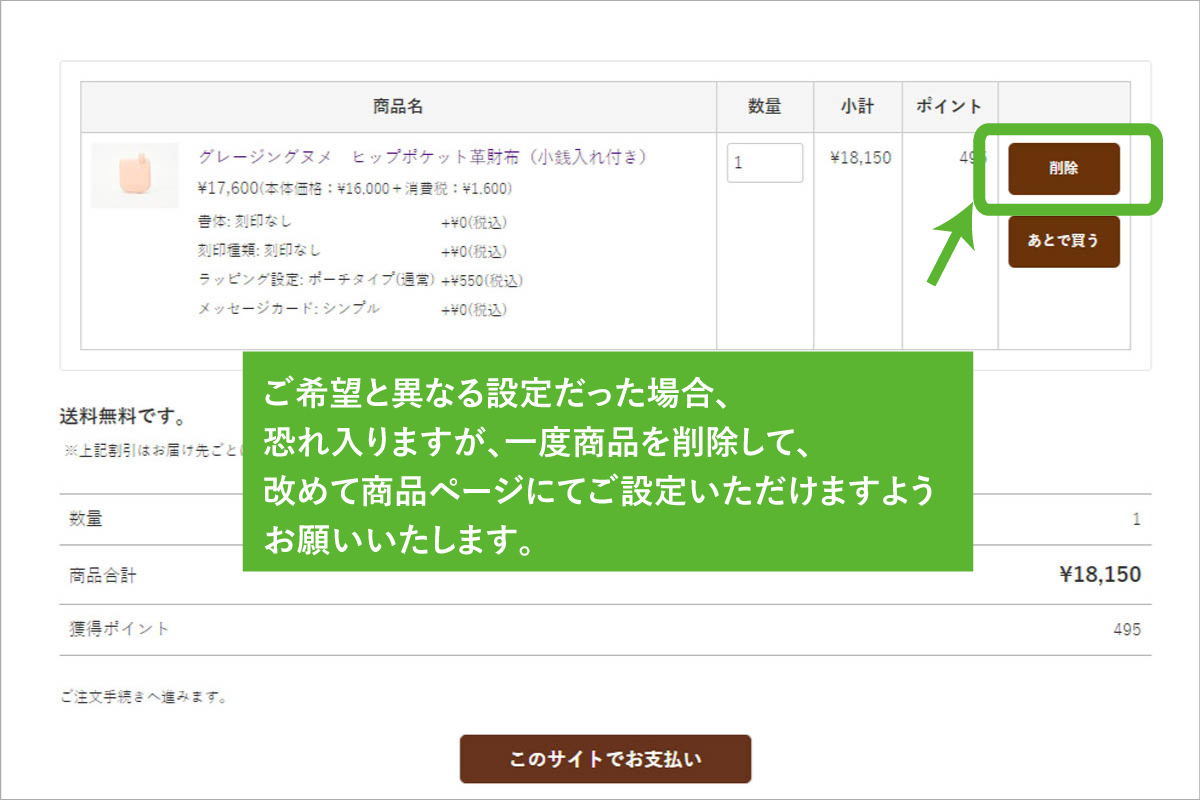Click the このサイトでお支払い checkout button

605,759
